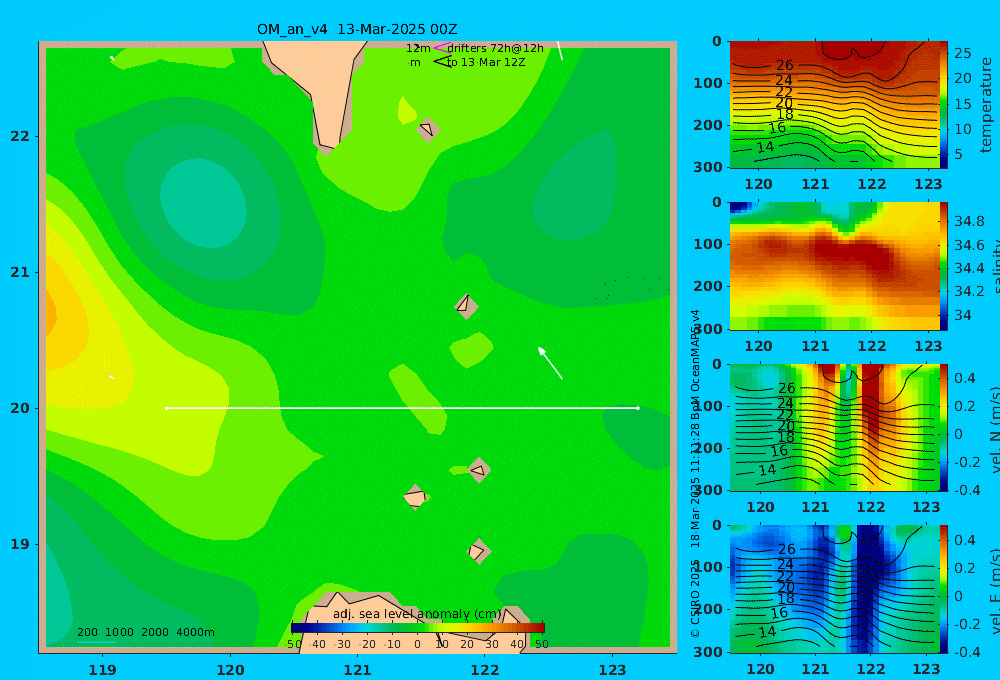The width and height of the screenshot is (1000, 680).
Task: Click the island near 122E at latitude 19
Action: click(x=478, y=551)
